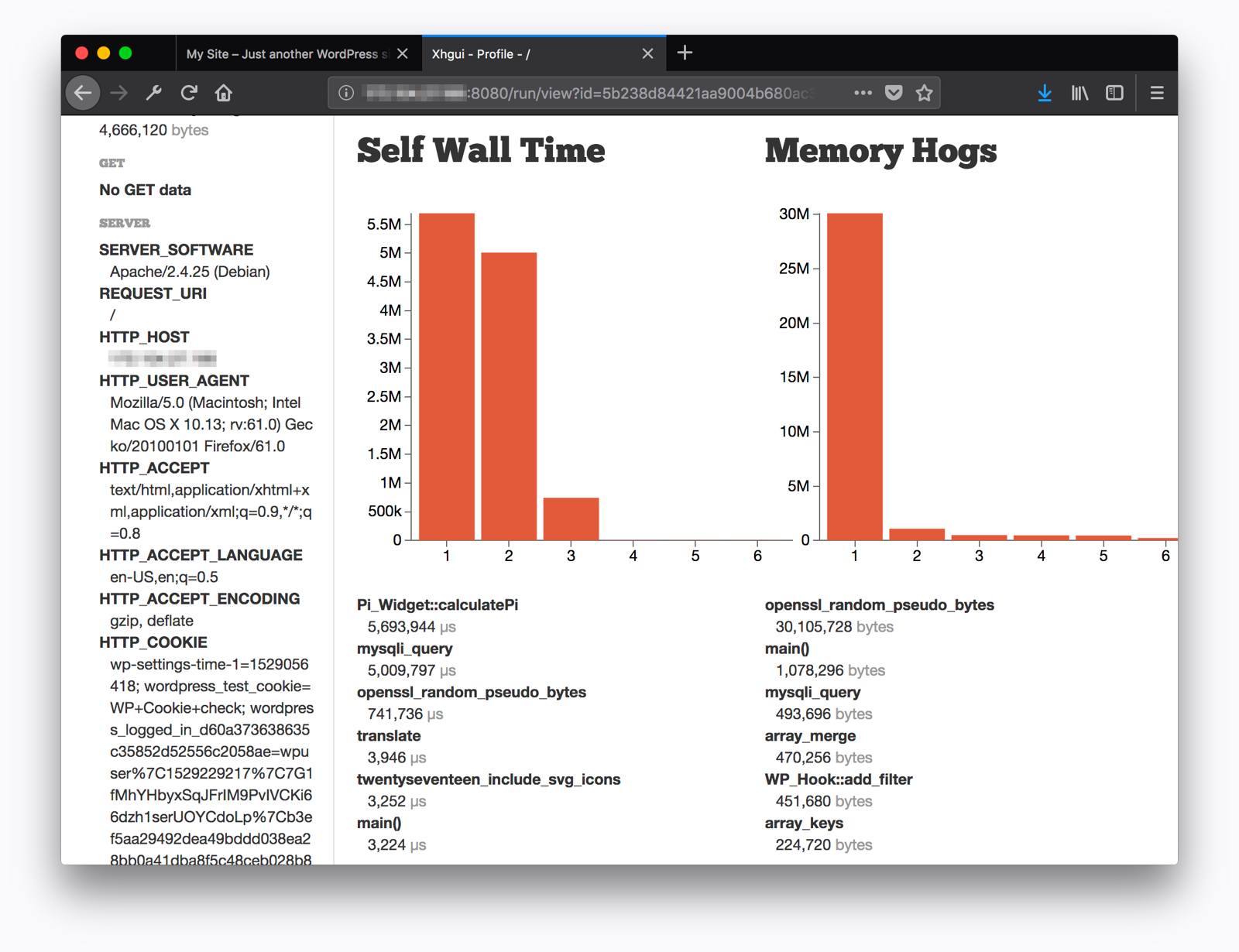Reload the page with the refresh icon

(x=189, y=93)
